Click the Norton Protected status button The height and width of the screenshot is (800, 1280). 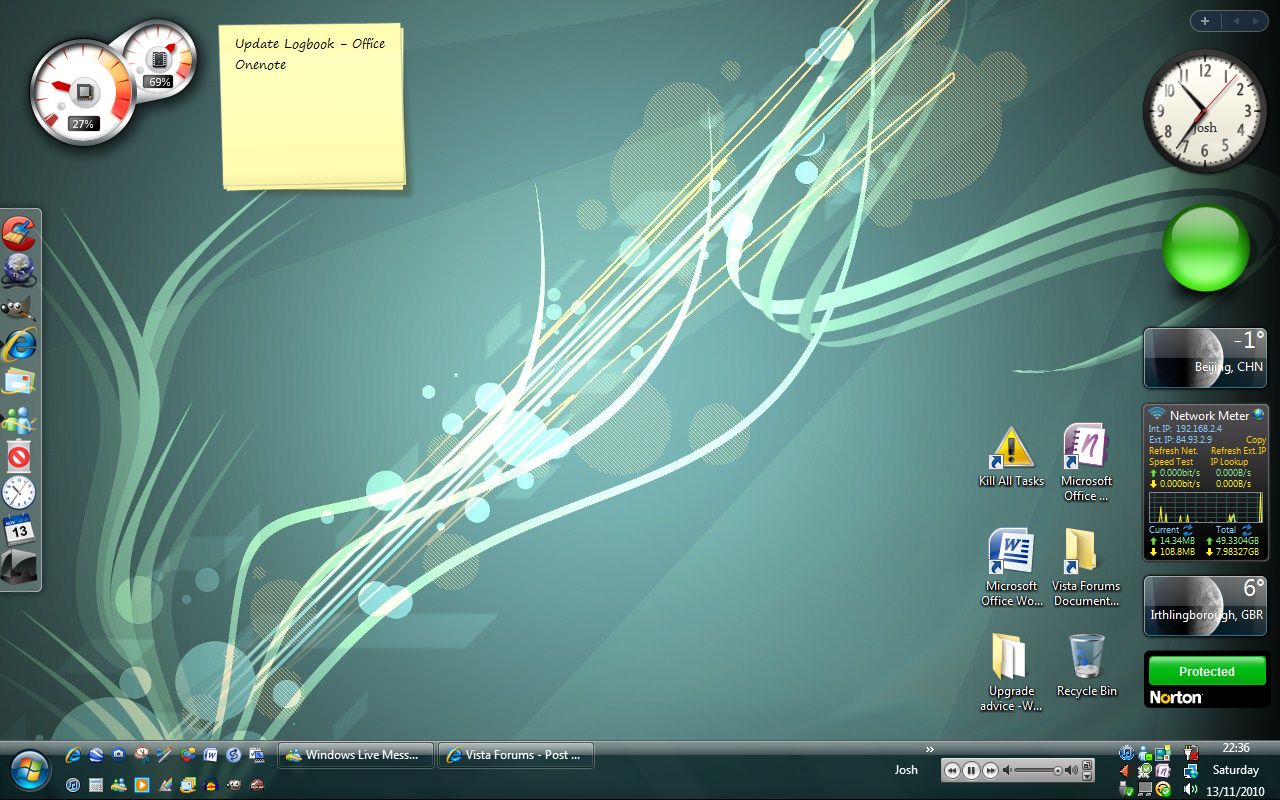click(x=1206, y=671)
